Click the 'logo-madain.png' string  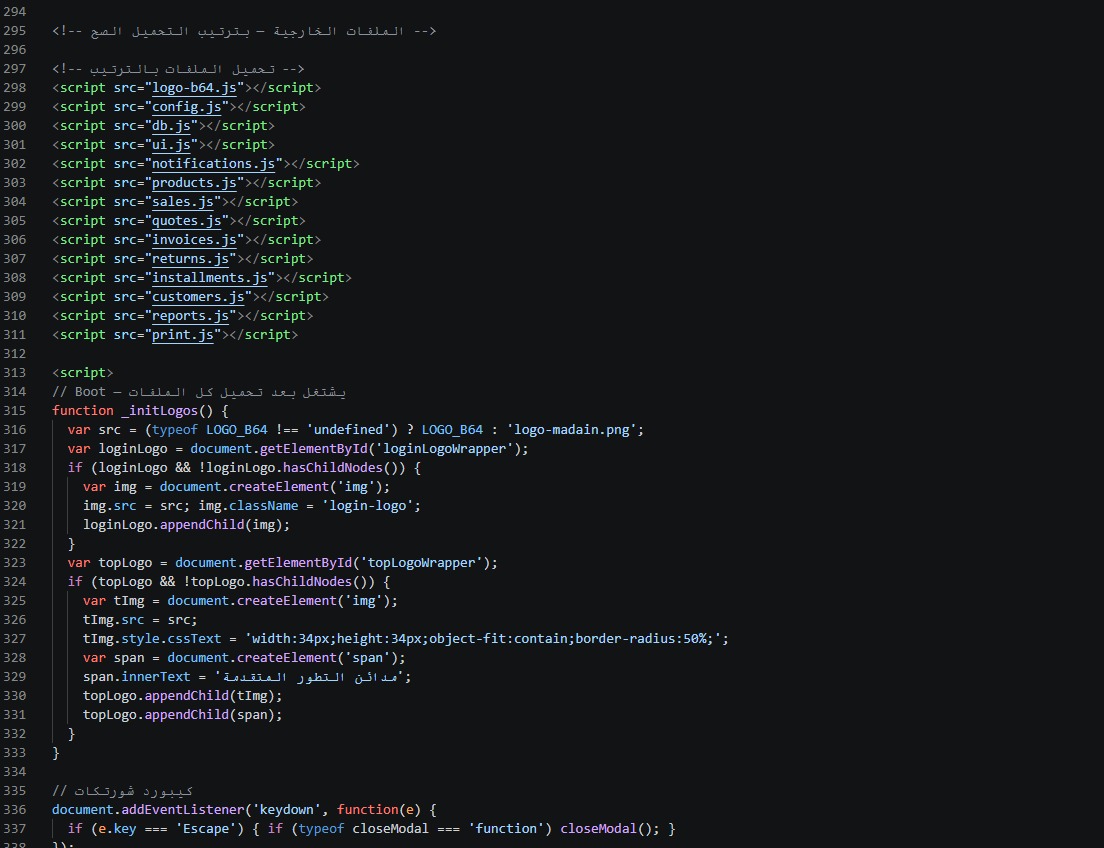pos(571,430)
